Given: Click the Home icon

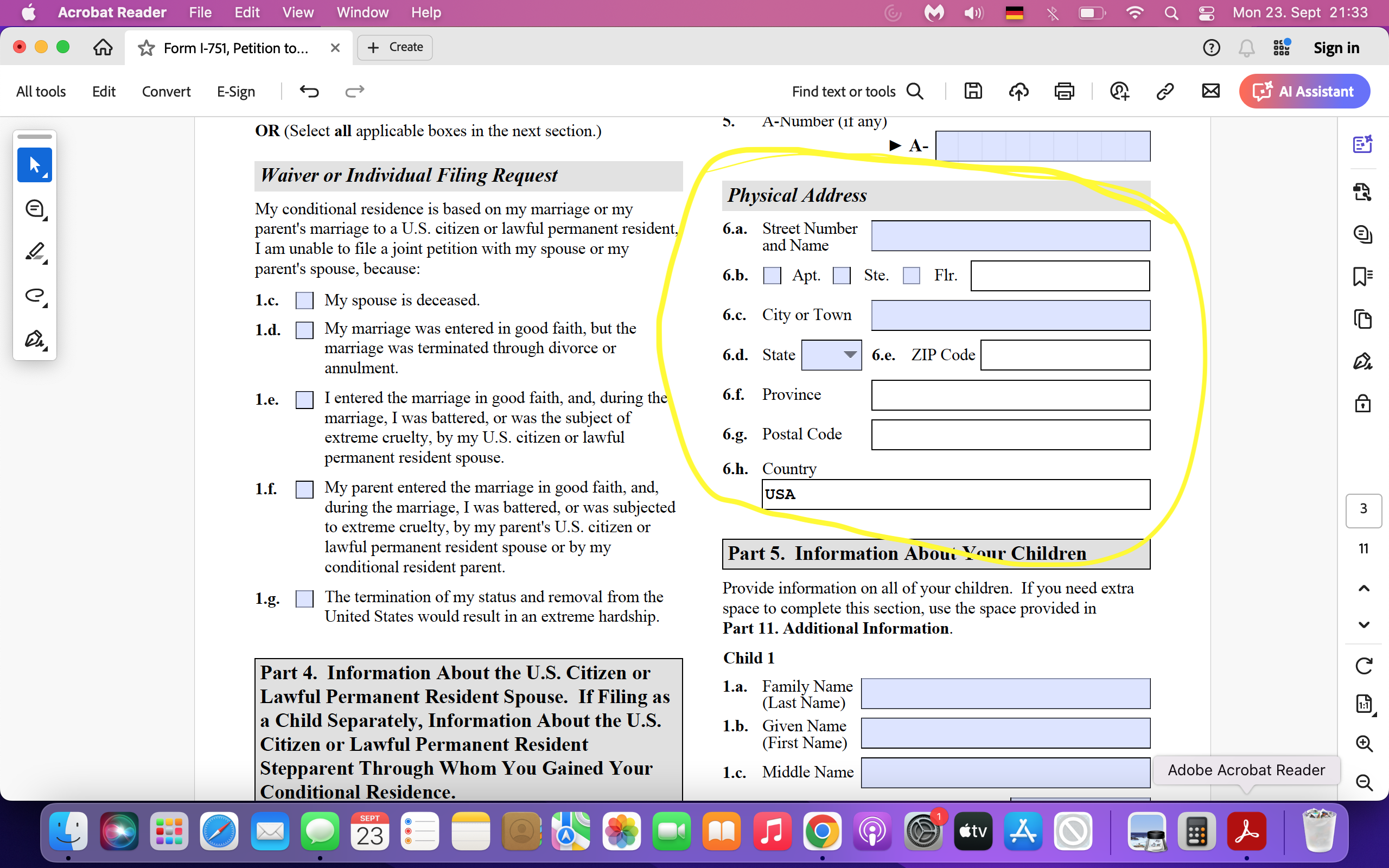Looking at the screenshot, I should pos(103,47).
